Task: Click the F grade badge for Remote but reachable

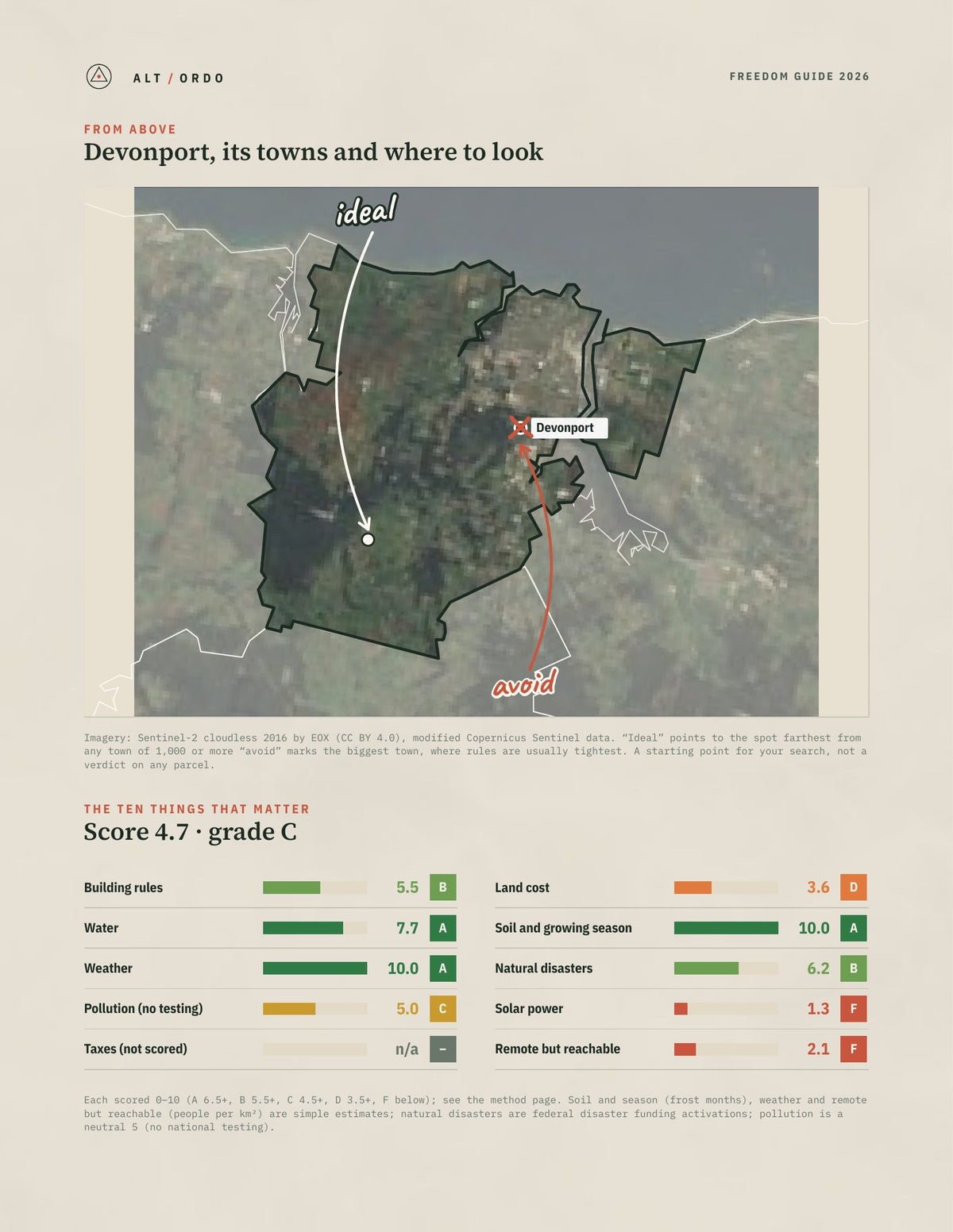Action: click(854, 1049)
